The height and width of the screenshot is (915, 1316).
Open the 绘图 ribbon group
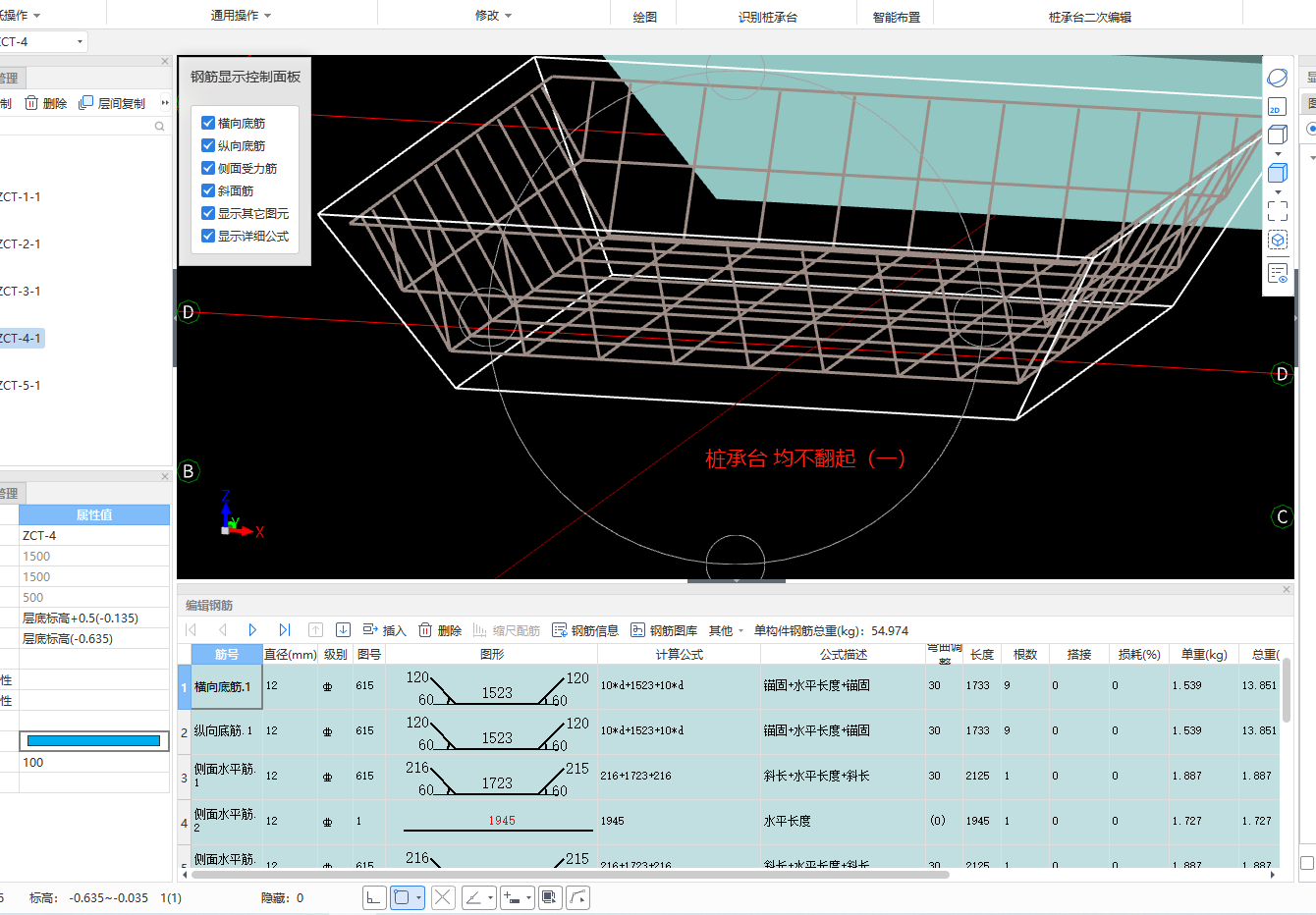click(644, 17)
